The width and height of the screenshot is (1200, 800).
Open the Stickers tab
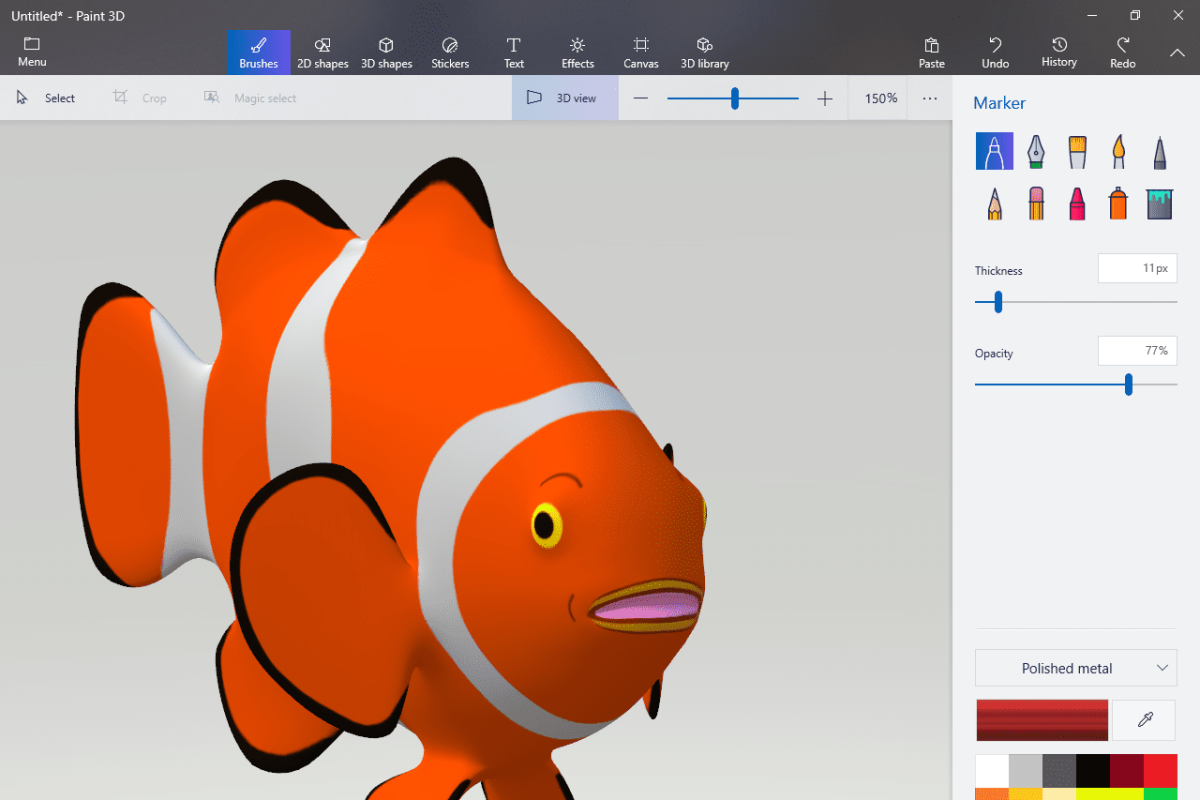point(450,53)
